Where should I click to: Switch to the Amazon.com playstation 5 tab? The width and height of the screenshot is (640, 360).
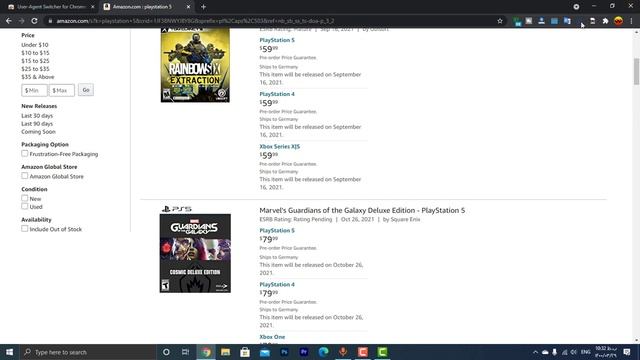click(147, 7)
